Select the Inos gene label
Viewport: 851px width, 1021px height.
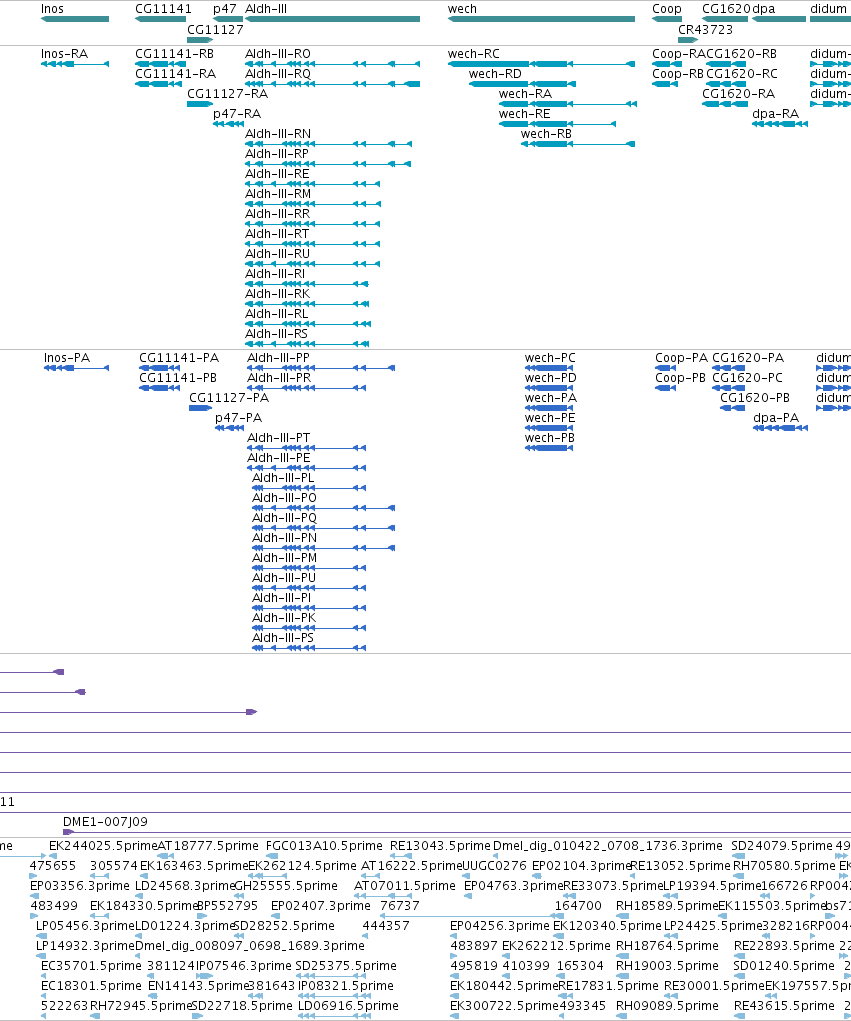point(52,9)
